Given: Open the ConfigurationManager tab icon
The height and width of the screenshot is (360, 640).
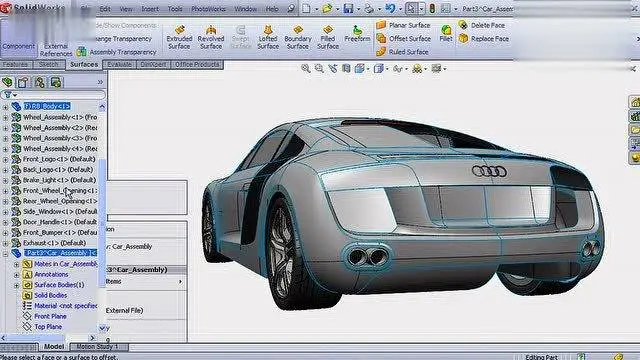Looking at the screenshot, I should click(x=40, y=82).
